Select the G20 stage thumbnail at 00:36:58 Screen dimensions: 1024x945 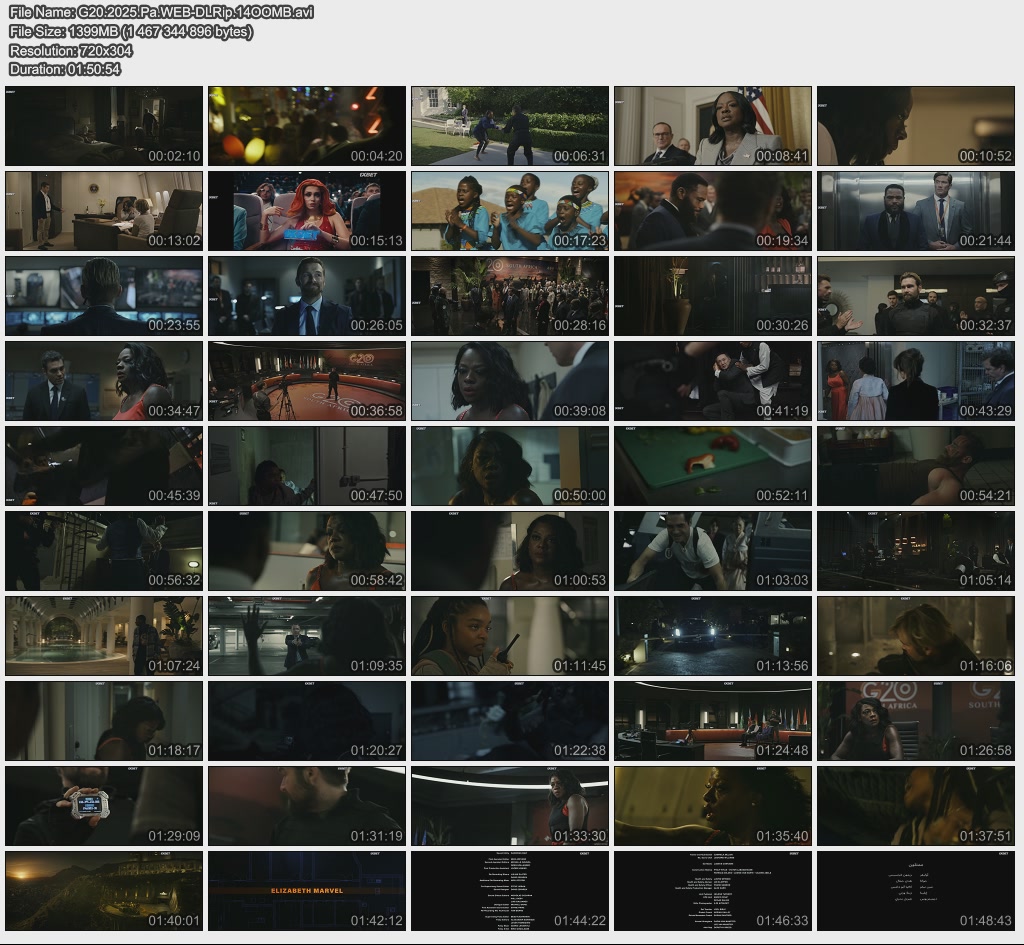point(307,381)
